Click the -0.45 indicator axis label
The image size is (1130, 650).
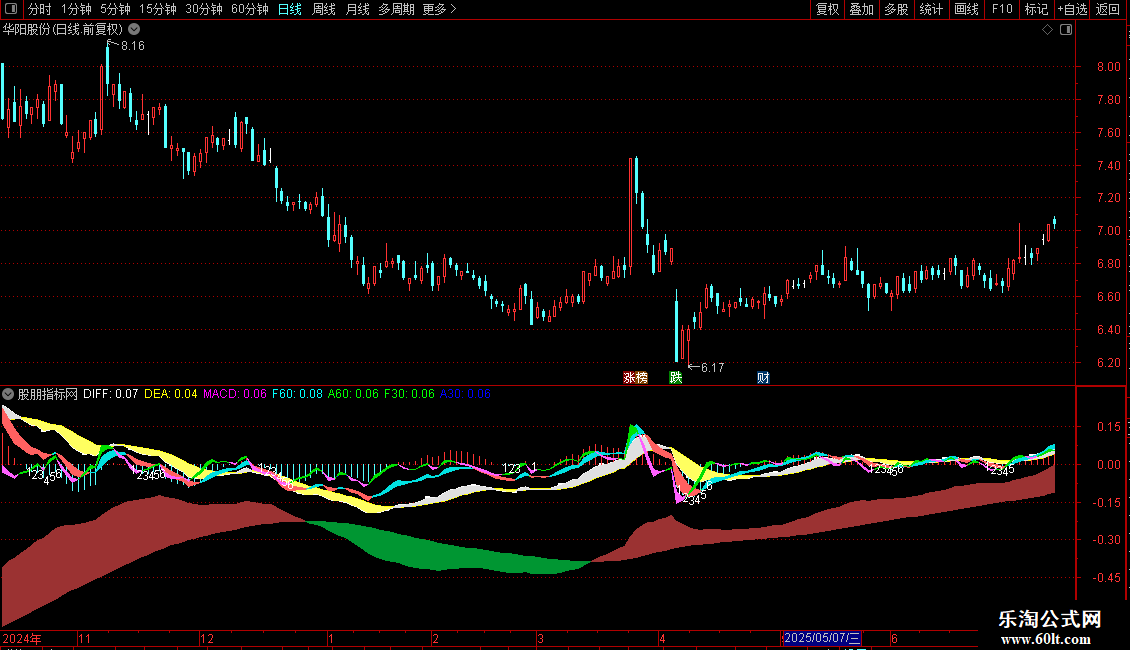click(1105, 578)
